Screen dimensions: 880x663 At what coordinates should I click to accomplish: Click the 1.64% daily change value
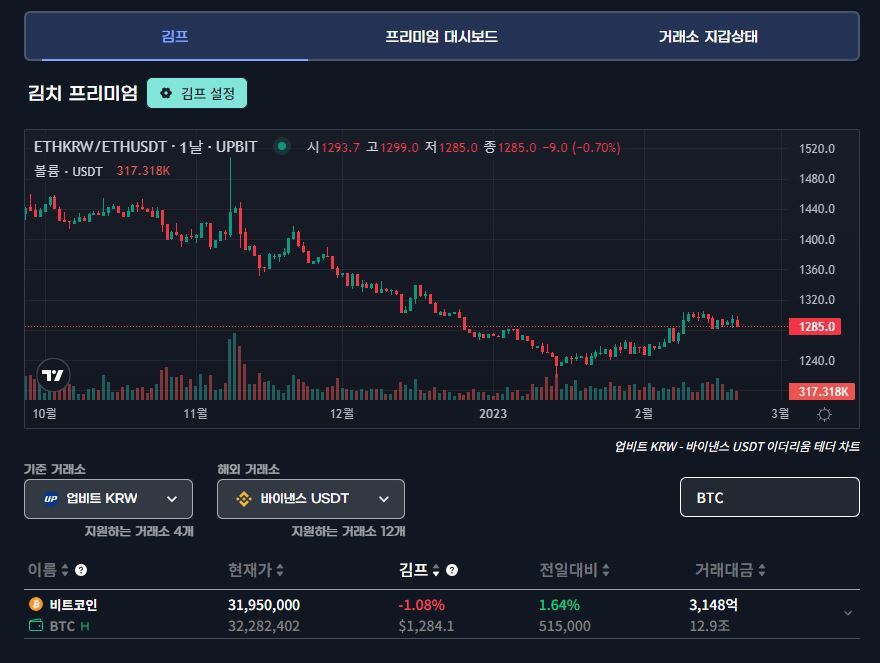559,605
